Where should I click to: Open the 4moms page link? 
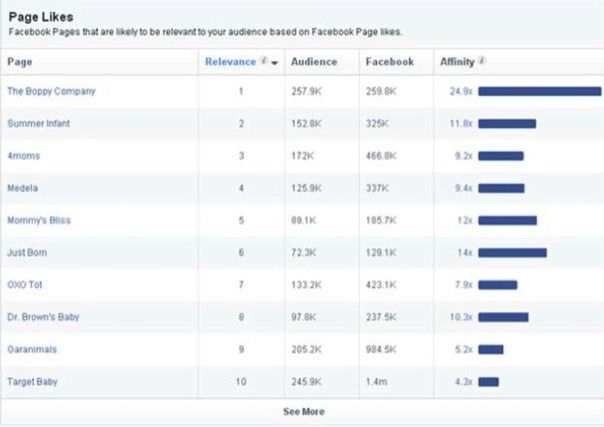click(x=23, y=156)
